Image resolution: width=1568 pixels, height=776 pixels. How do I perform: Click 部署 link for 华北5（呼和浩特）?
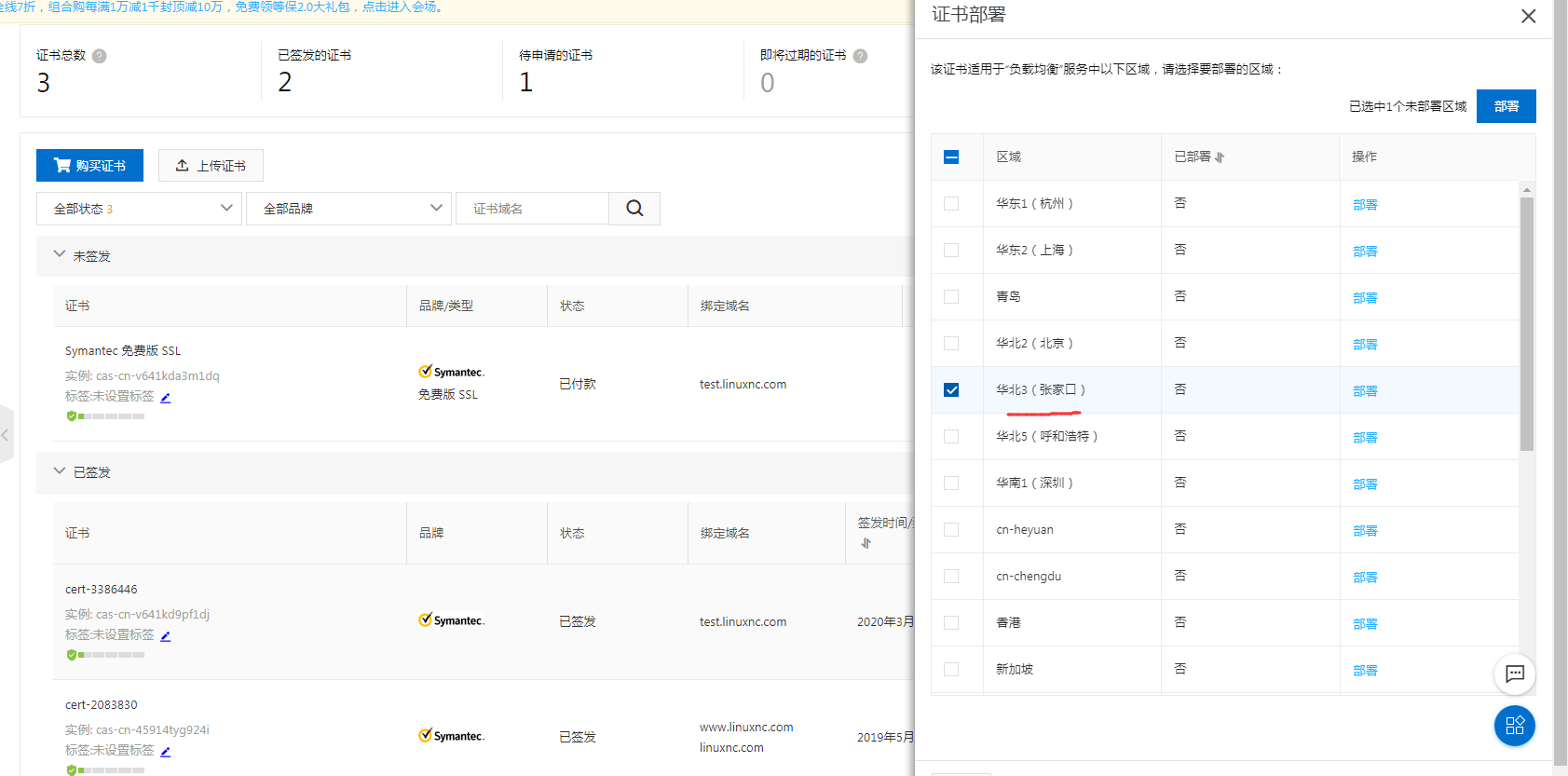coord(1365,438)
